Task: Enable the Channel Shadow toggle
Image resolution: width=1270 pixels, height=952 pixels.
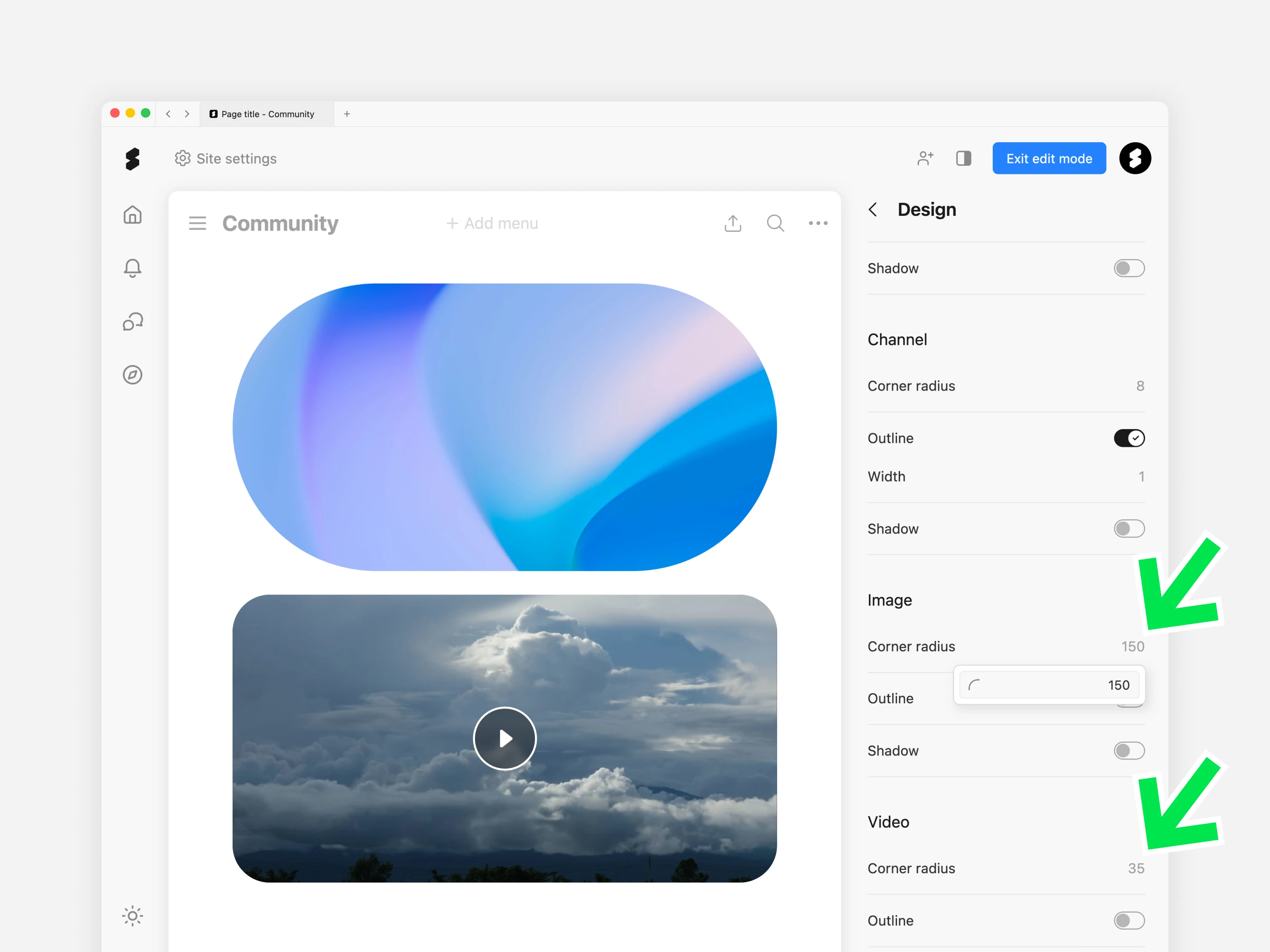Action: pyautogui.click(x=1129, y=528)
